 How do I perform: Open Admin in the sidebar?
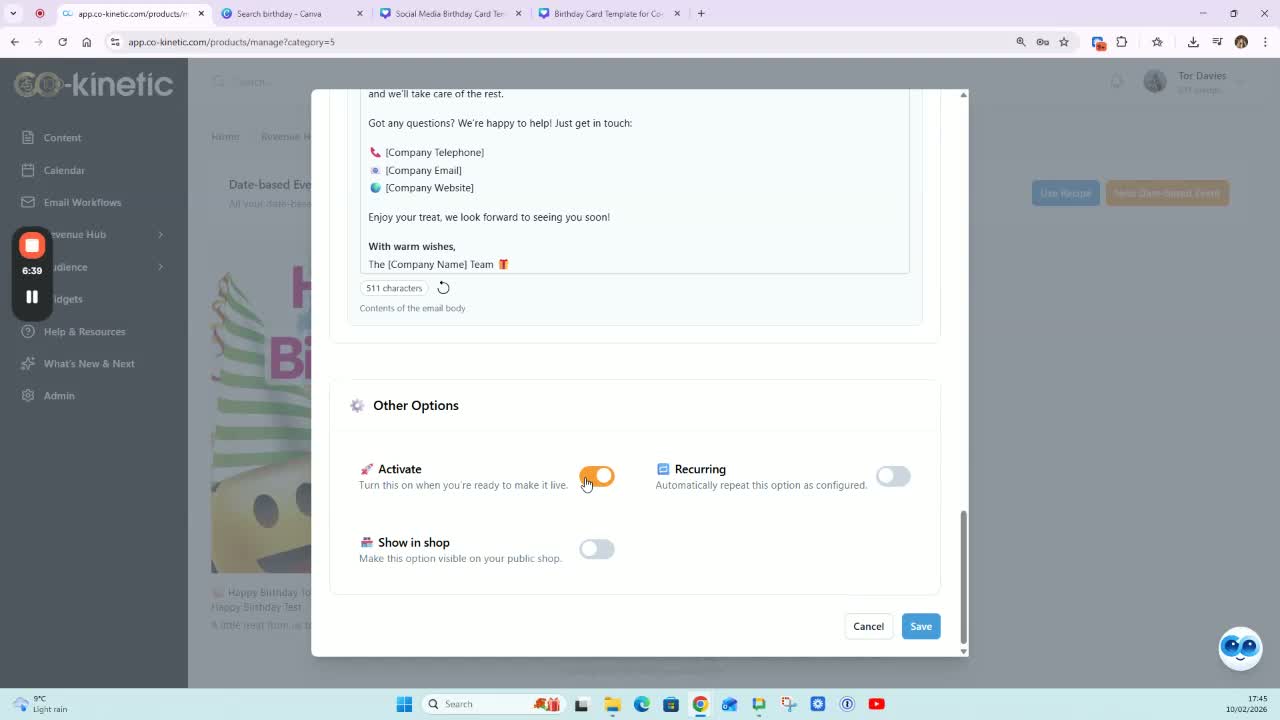click(59, 395)
